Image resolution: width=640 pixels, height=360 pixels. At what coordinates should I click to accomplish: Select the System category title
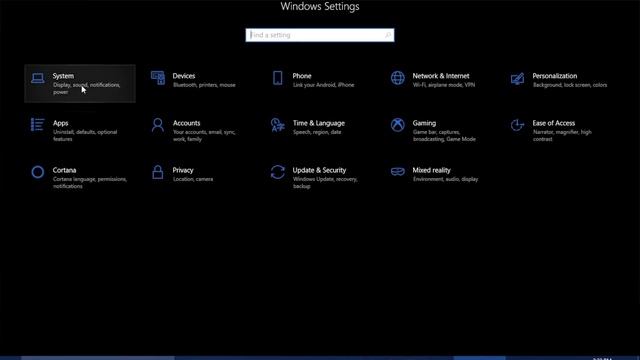[x=63, y=76]
